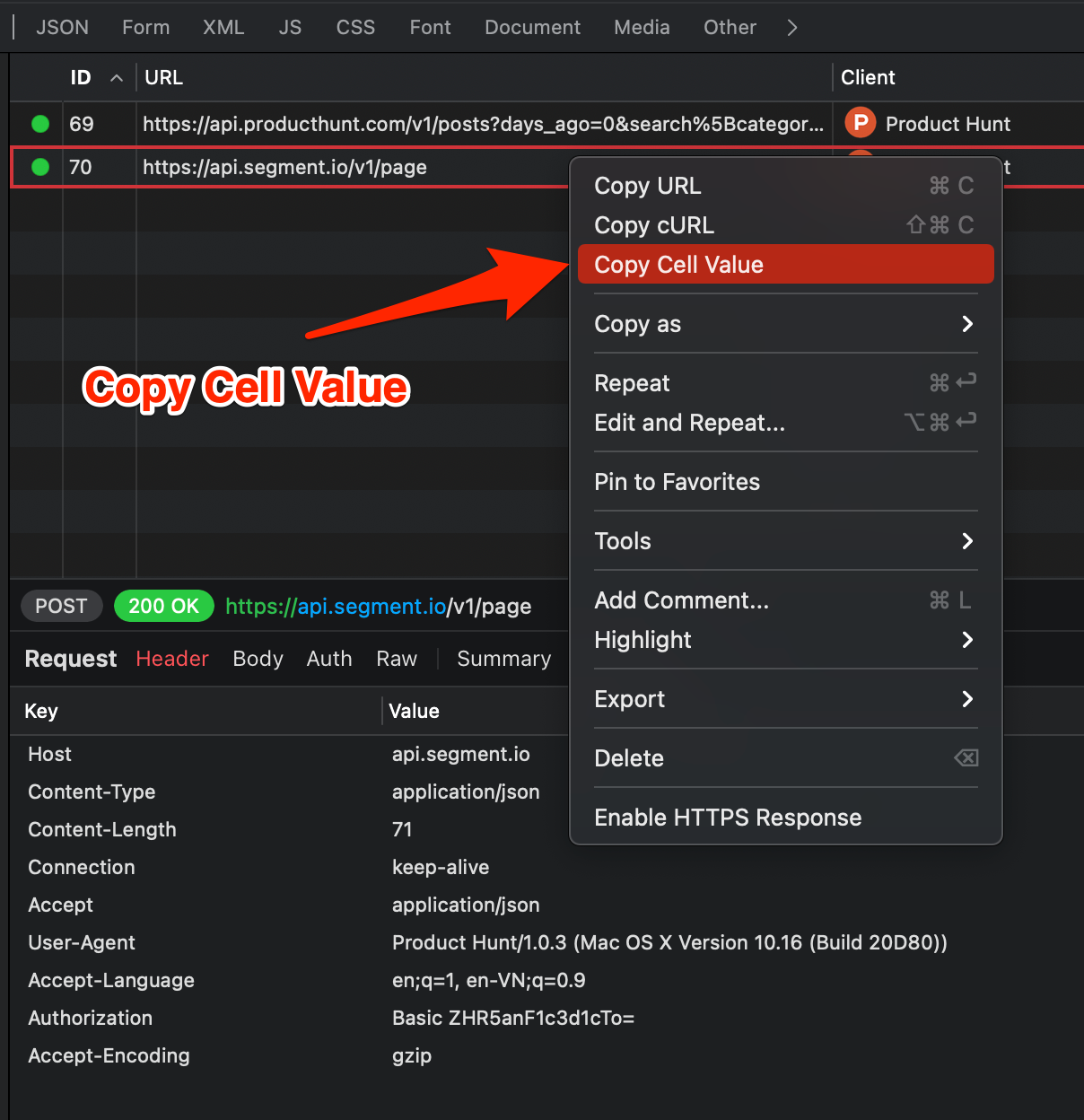Click the Host value api.segment.io
This screenshot has width=1084, height=1120.
[461, 755]
